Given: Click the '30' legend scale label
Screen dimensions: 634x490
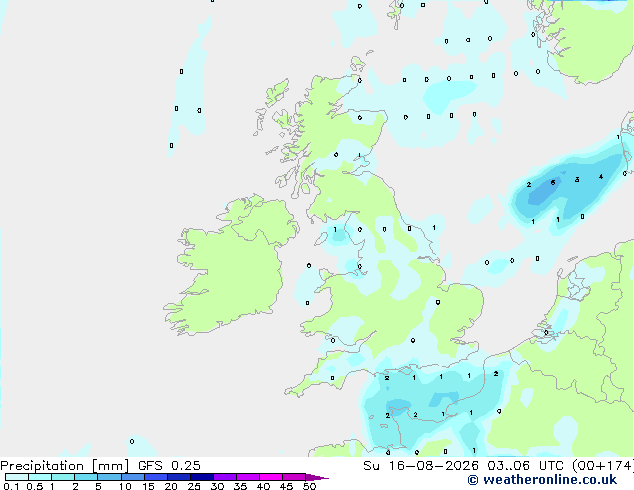Looking at the screenshot, I should (217, 486).
